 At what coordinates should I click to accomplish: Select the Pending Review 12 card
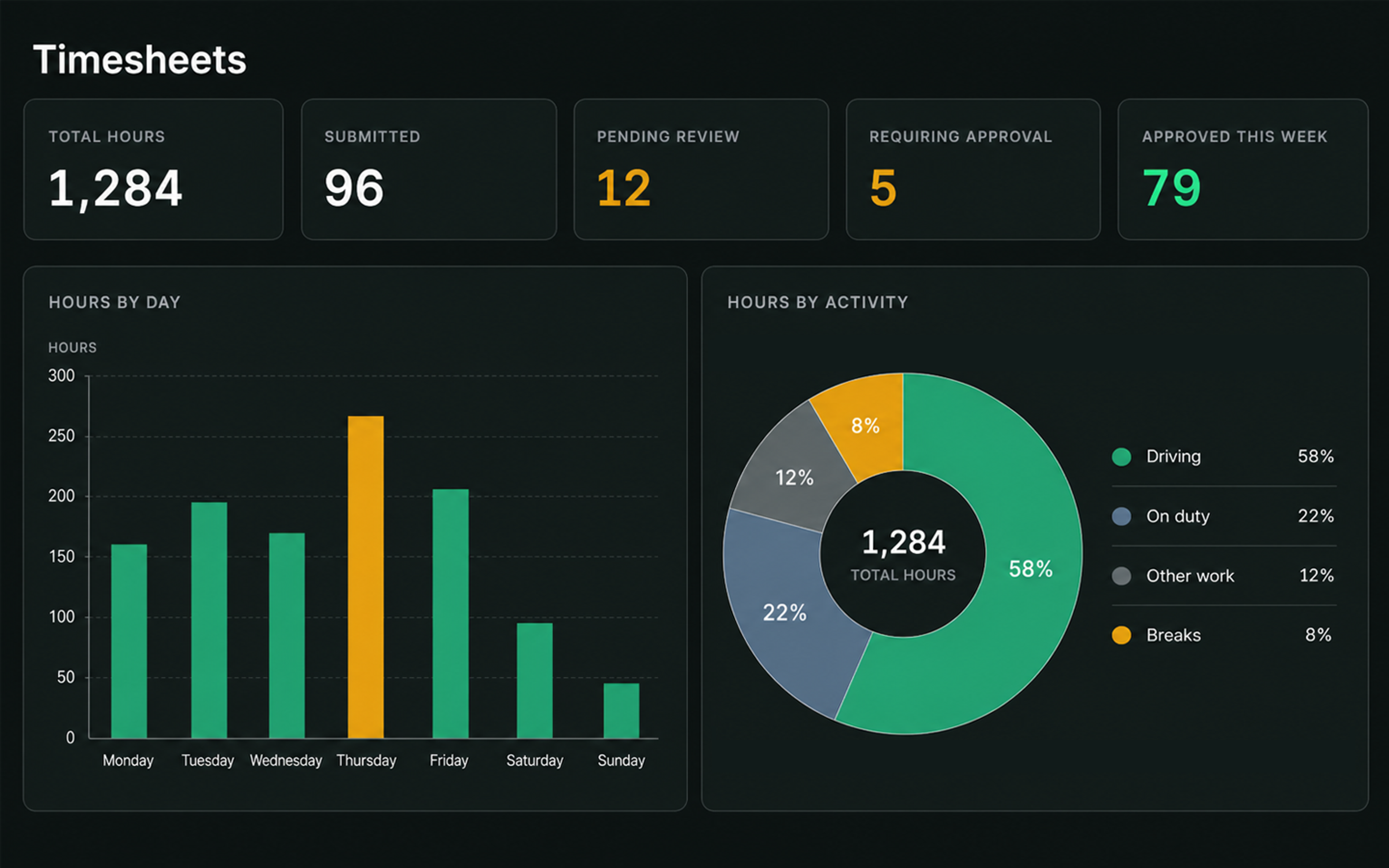(701, 169)
